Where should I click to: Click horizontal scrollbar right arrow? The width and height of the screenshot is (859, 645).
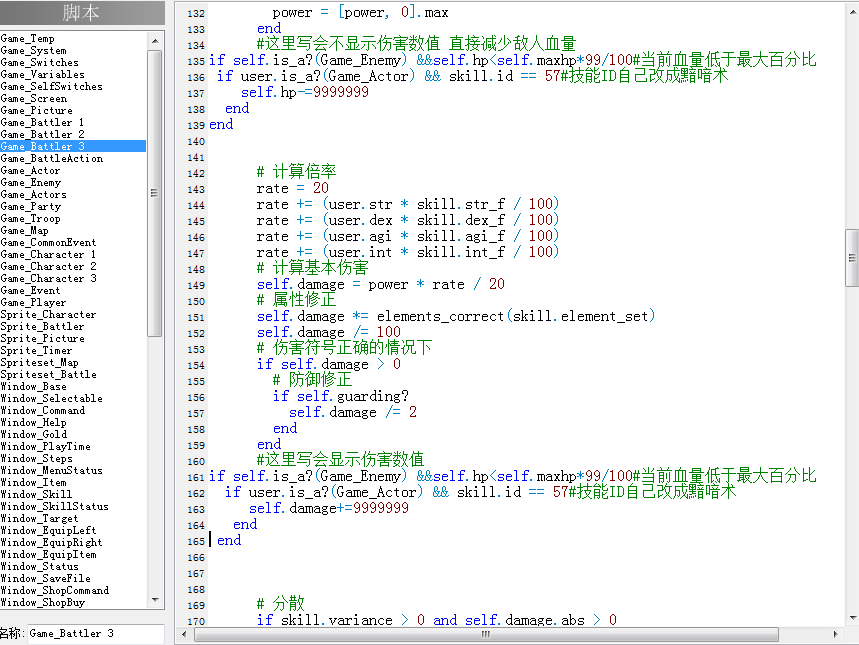(835, 634)
